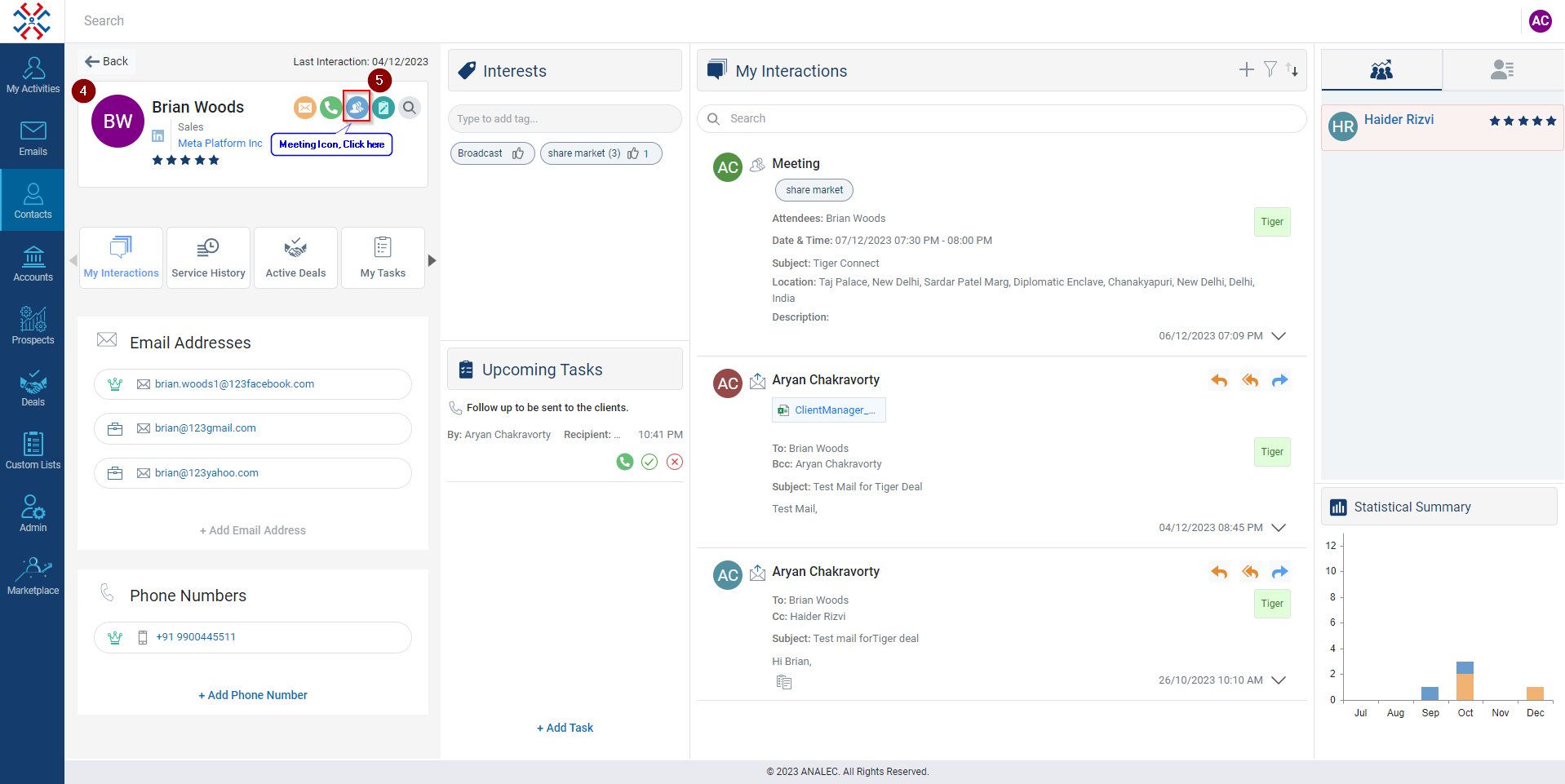Click + Add Task

coord(565,728)
